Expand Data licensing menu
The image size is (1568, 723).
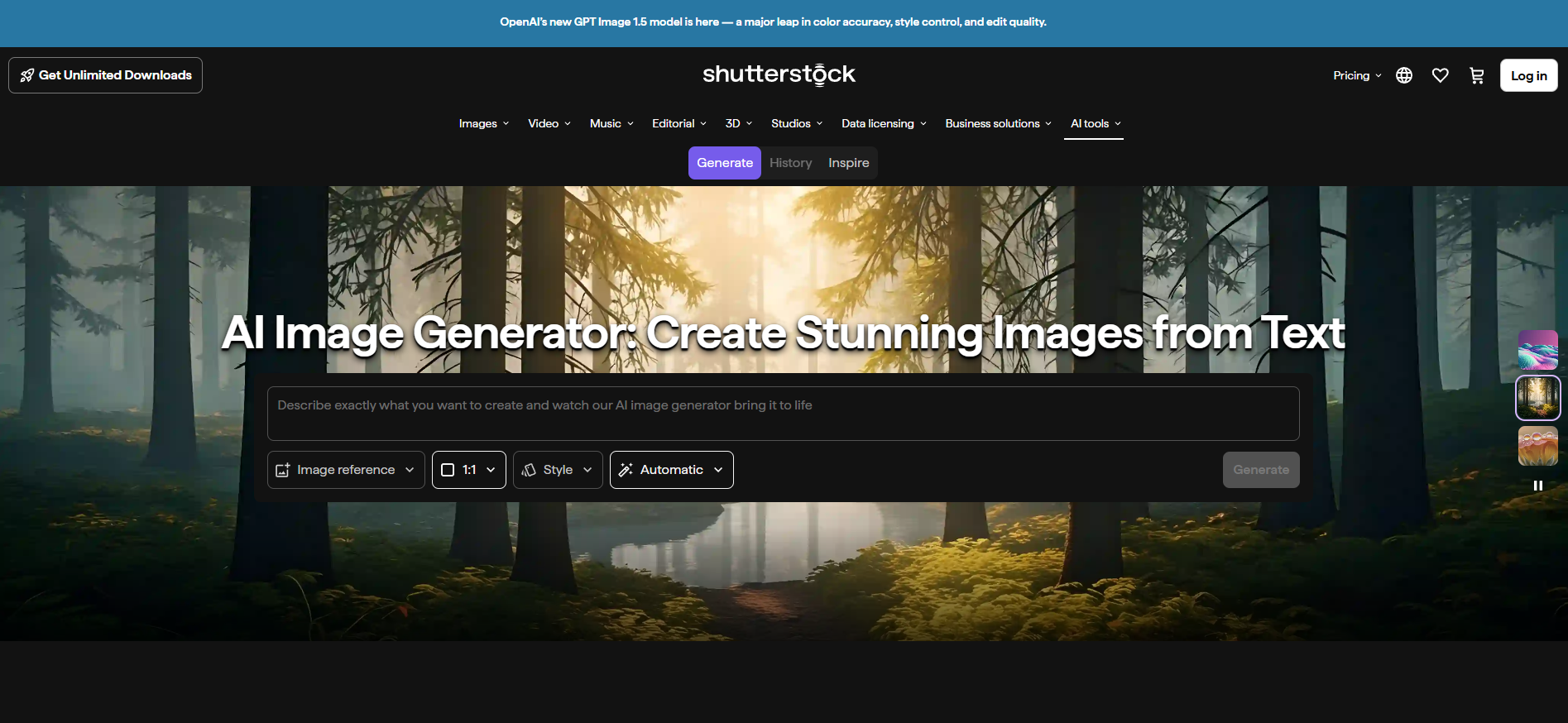(x=884, y=123)
